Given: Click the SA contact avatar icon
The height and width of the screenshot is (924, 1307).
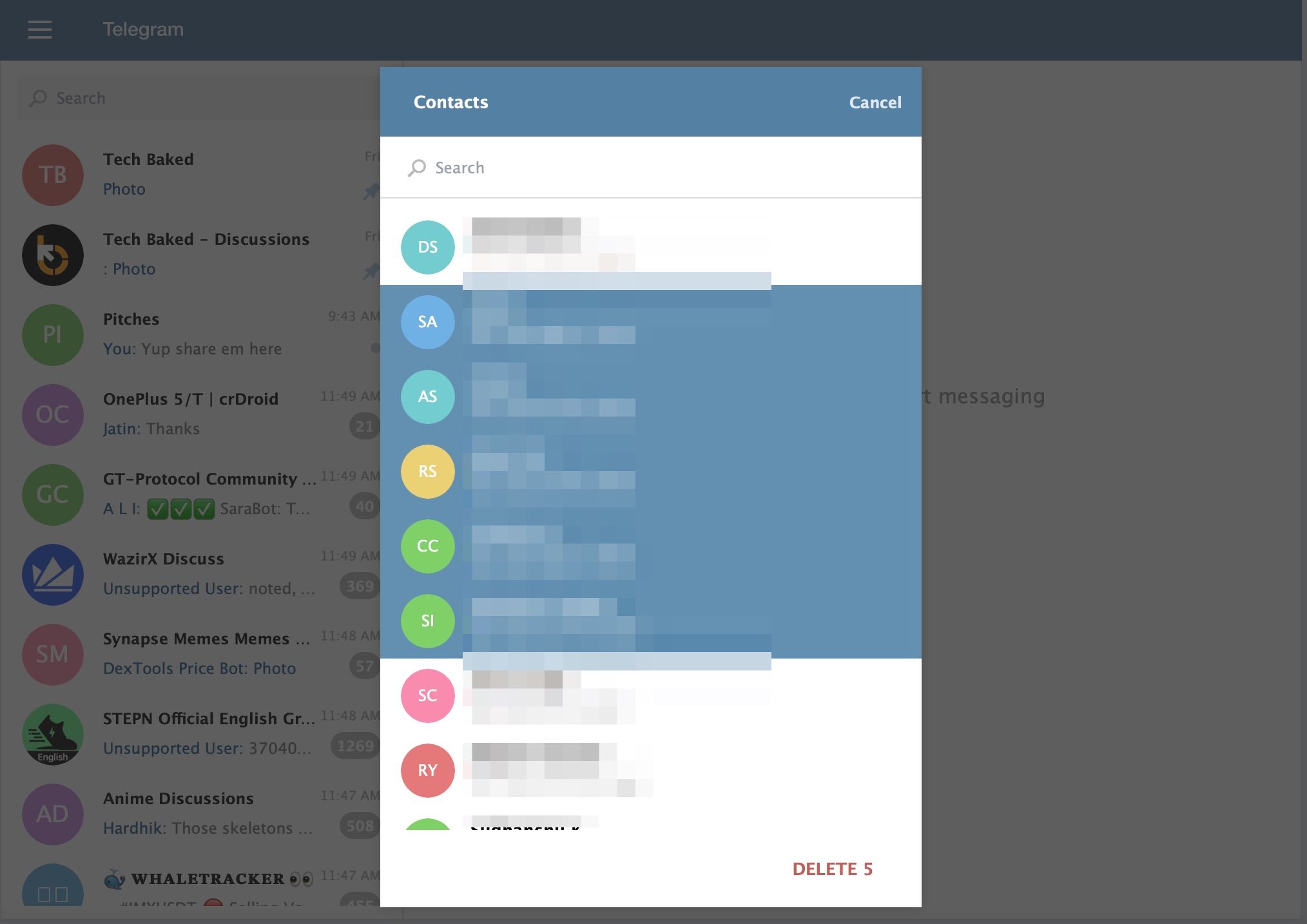Looking at the screenshot, I should [x=427, y=322].
